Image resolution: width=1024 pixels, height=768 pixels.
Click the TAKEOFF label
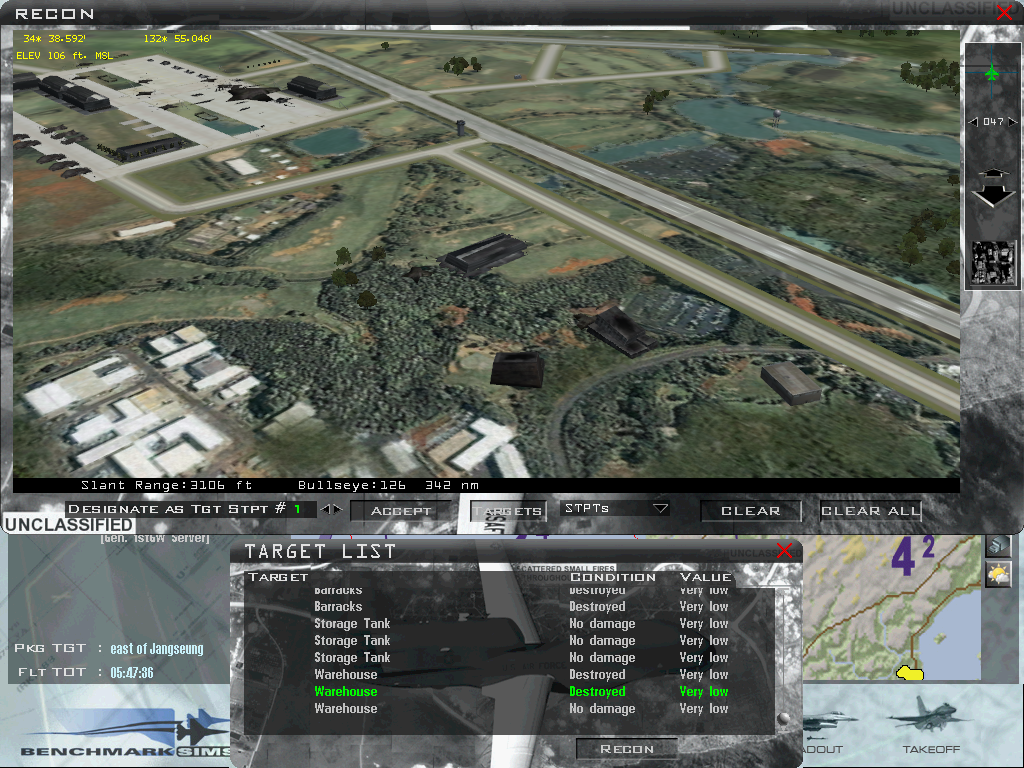click(931, 749)
